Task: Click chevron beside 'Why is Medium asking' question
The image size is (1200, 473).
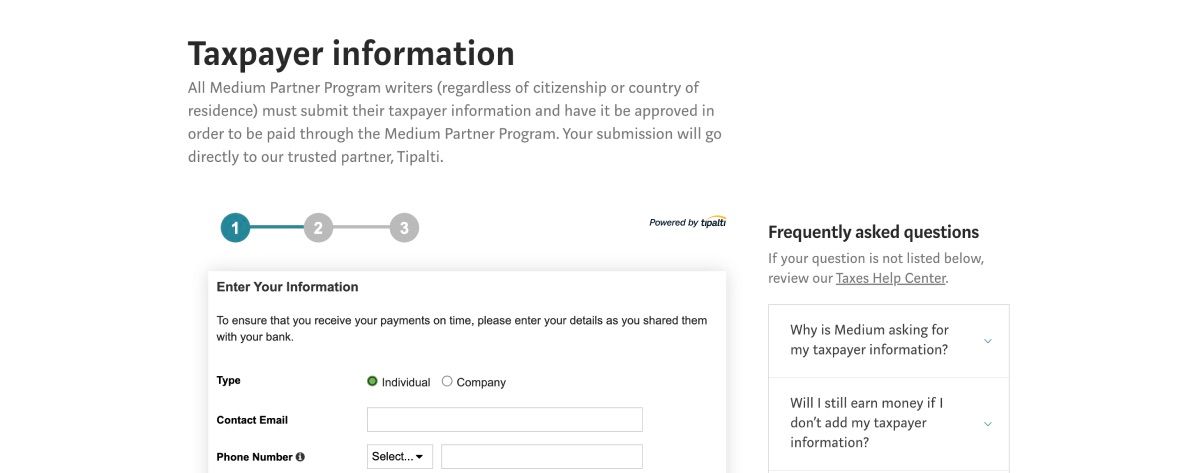Action: click(x=988, y=341)
